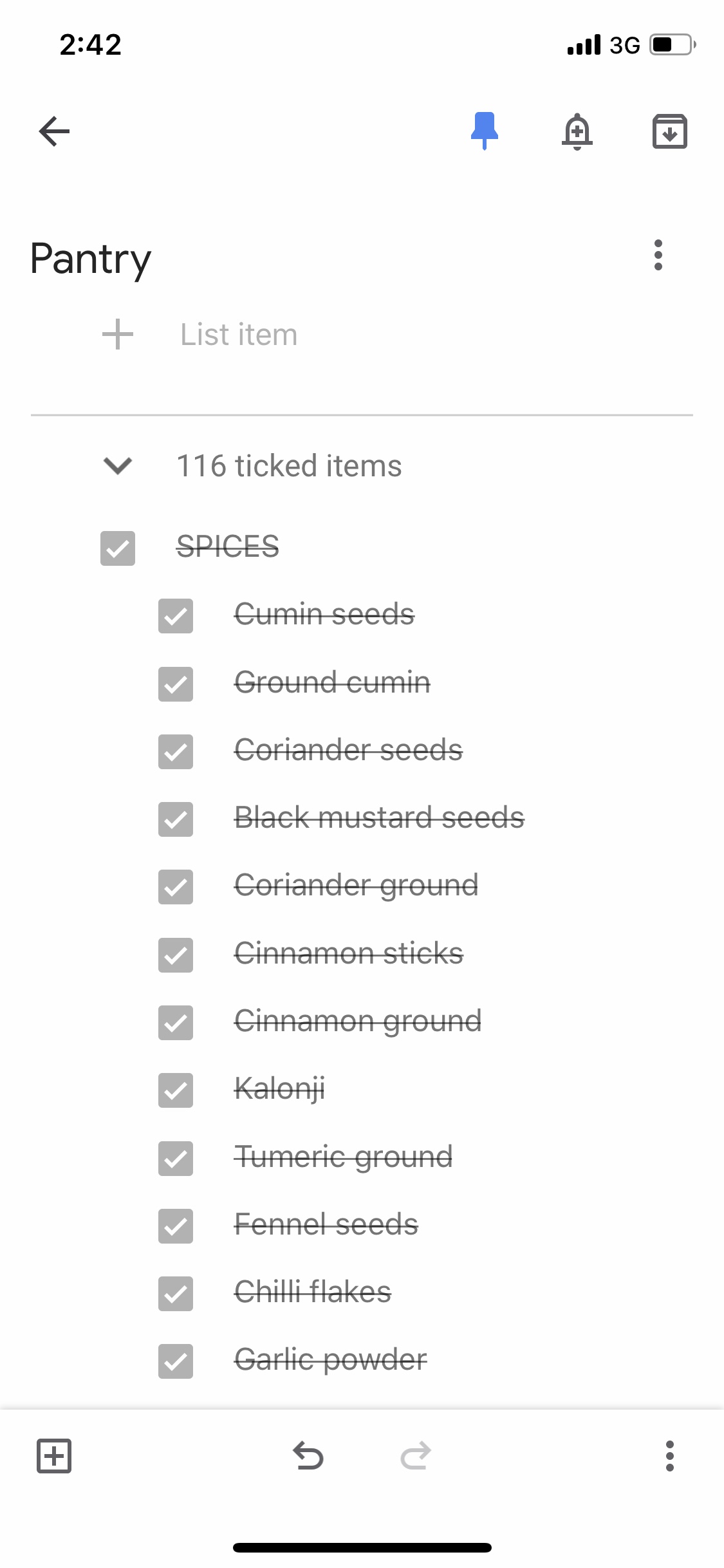The height and width of the screenshot is (1568, 724).
Task: Uncheck the SPICES checkbox
Action: coord(118,548)
